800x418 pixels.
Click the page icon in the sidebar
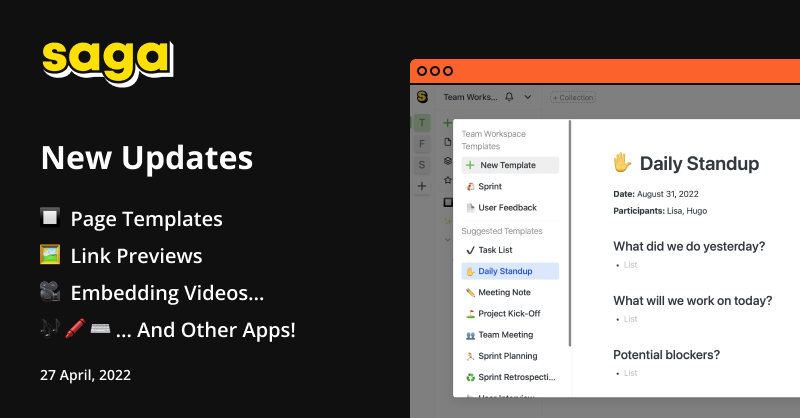447,142
